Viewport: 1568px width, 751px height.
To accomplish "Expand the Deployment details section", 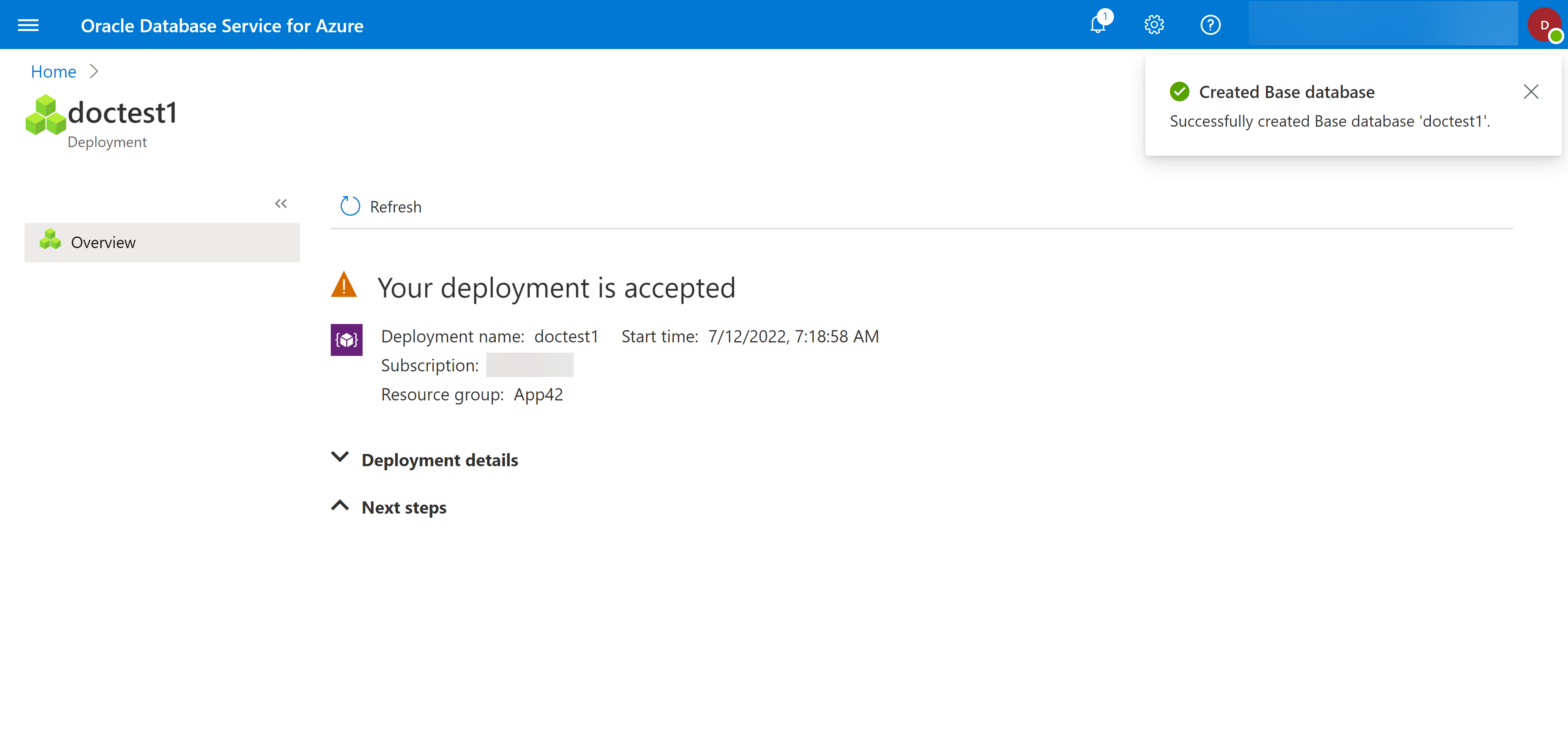I will coord(424,460).
